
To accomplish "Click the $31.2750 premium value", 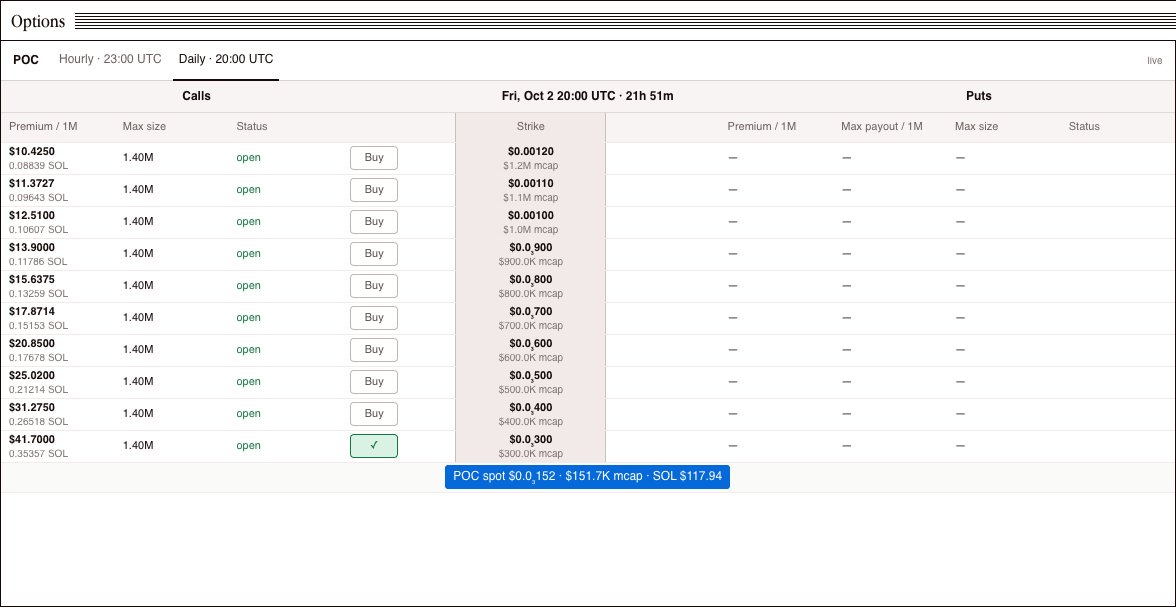I will [32, 407].
